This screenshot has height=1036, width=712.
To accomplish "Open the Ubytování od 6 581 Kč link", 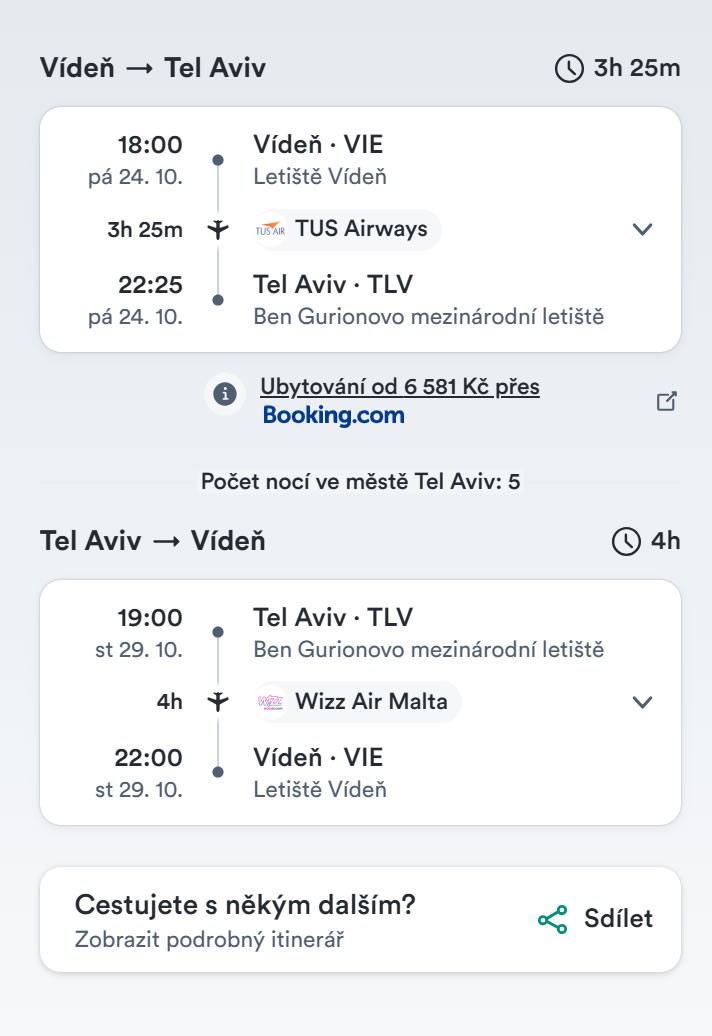I will pyautogui.click(x=399, y=387).
